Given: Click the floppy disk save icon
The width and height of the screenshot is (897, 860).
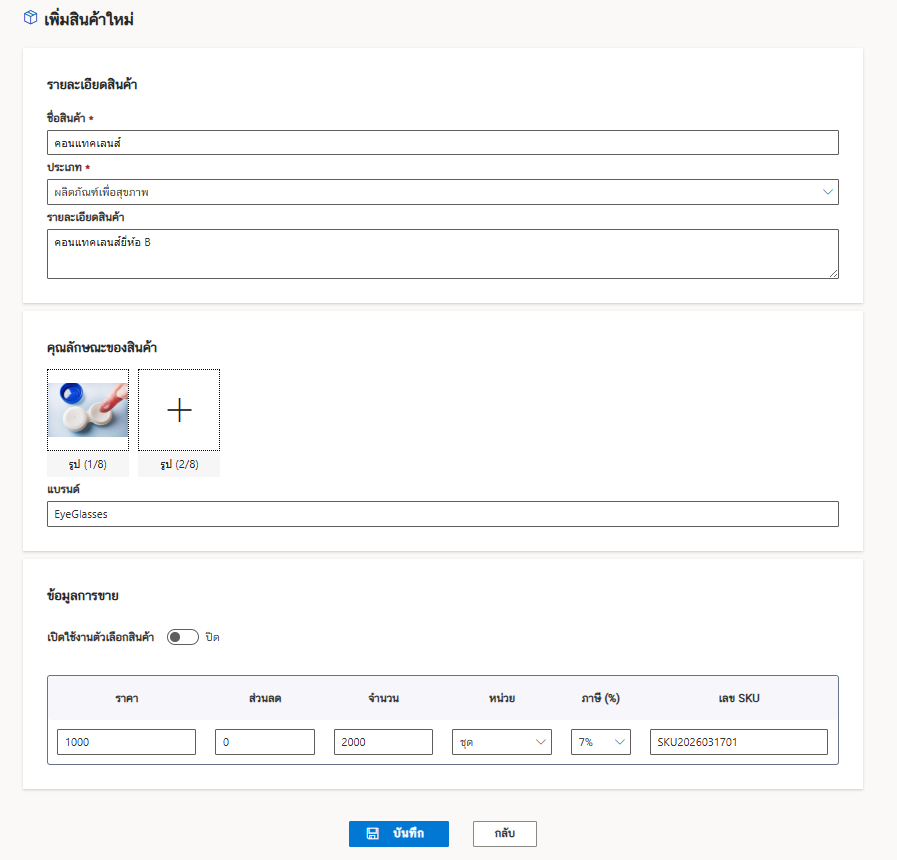Looking at the screenshot, I should pos(372,834).
